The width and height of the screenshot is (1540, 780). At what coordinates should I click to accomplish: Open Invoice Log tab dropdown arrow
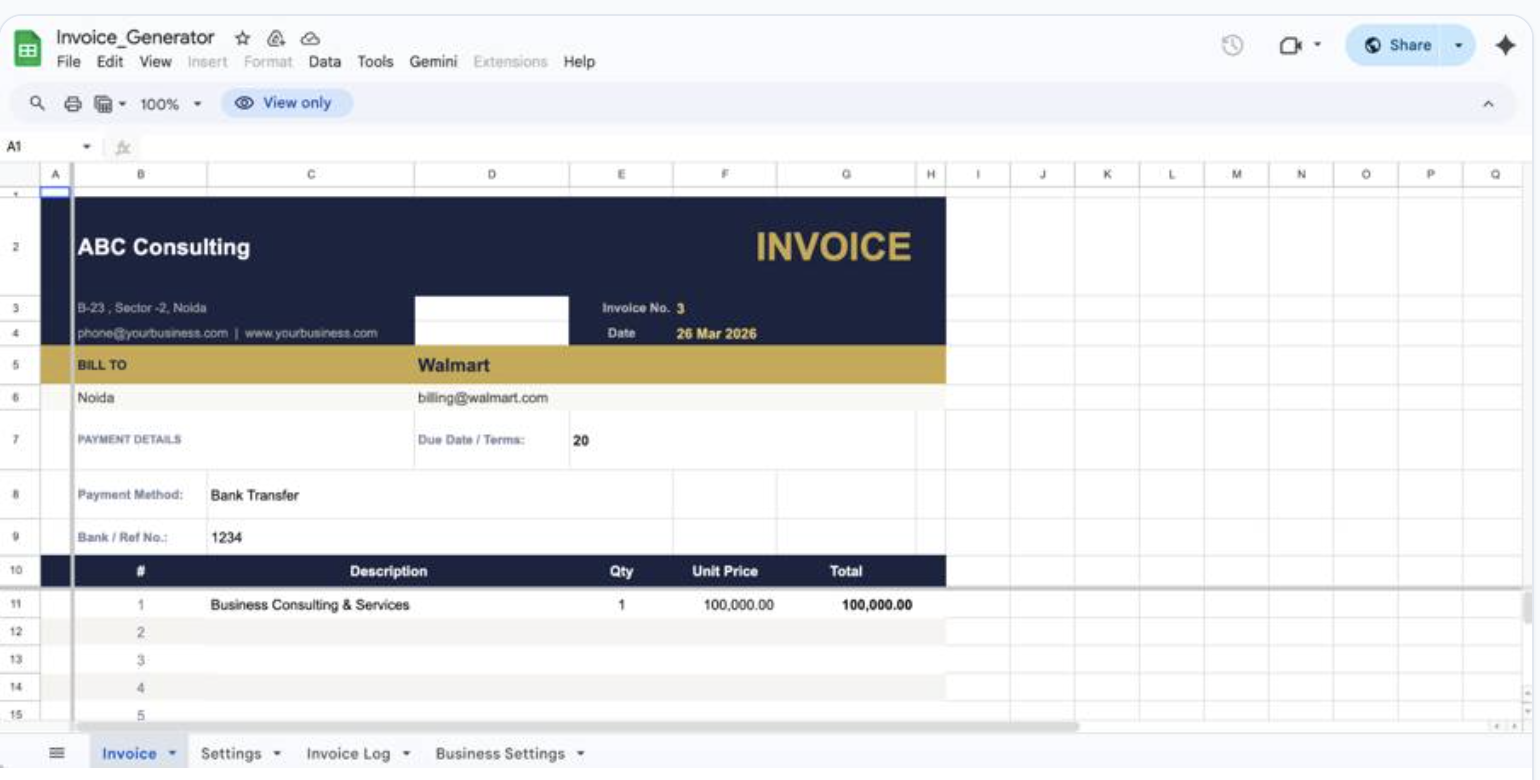(406, 753)
